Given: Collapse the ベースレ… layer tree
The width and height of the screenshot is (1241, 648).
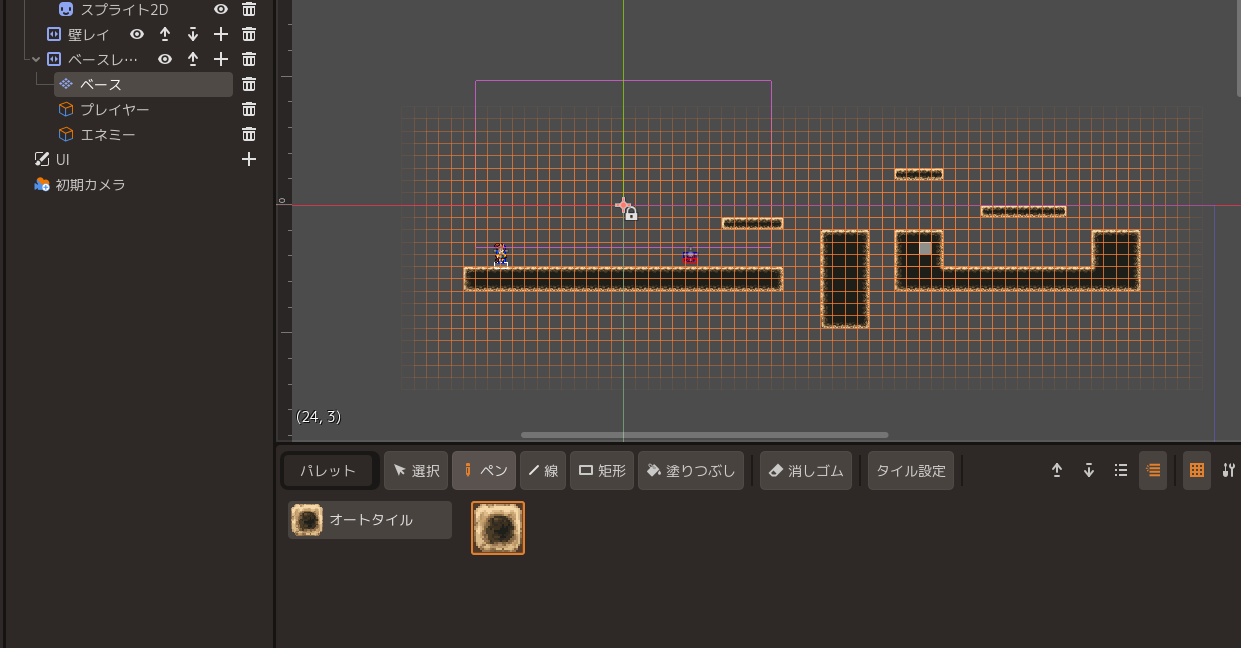Looking at the screenshot, I should click(x=36, y=59).
